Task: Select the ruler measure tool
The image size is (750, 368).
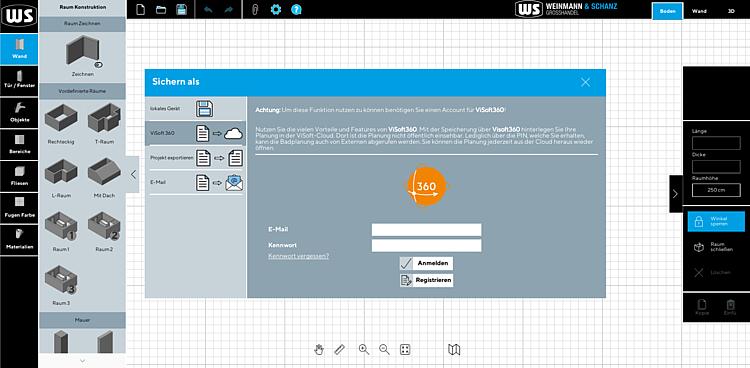Action: point(340,349)
